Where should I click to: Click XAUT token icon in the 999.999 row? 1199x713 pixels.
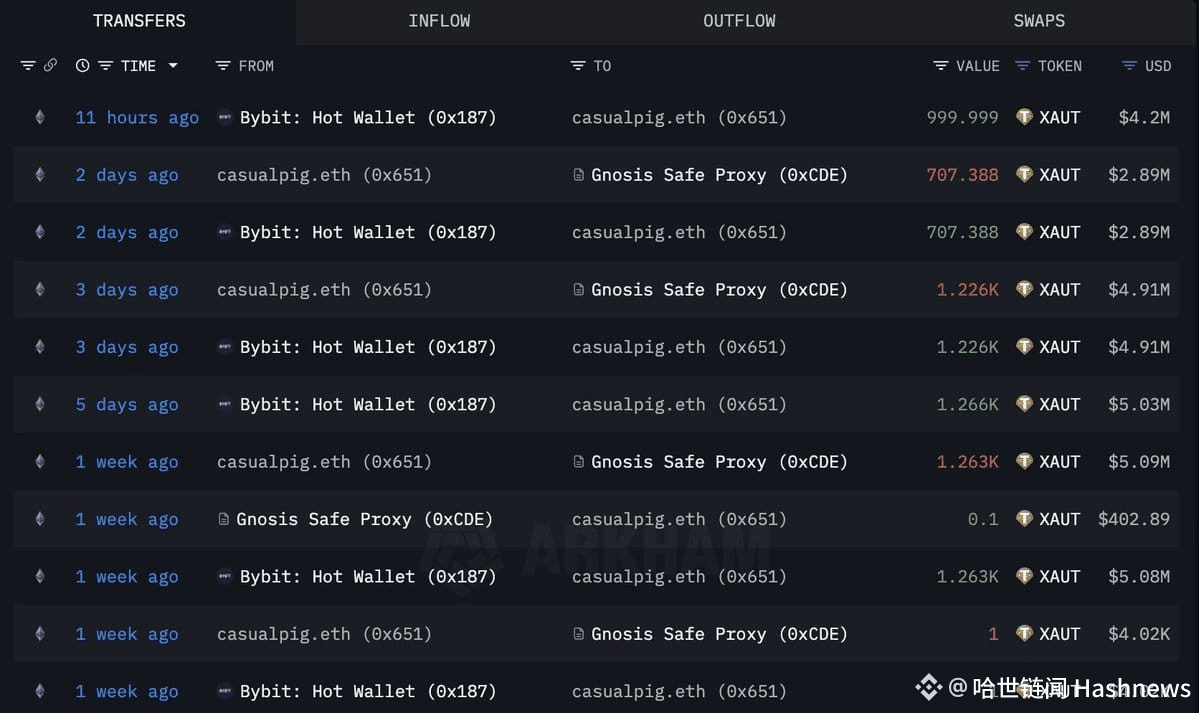click(1024, 117)
